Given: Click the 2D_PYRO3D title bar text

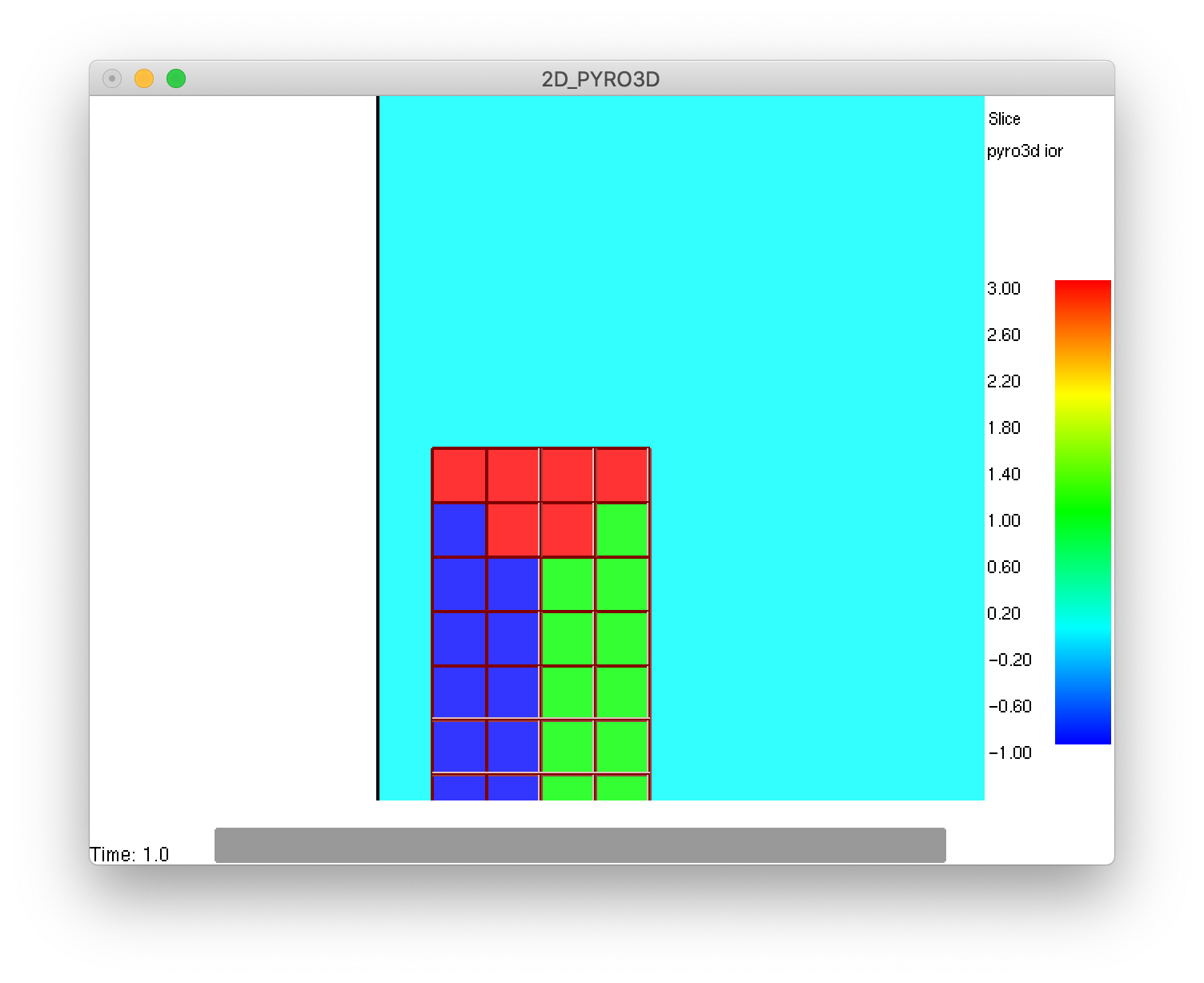Looking at the screenshot, I should coord(599,79).
